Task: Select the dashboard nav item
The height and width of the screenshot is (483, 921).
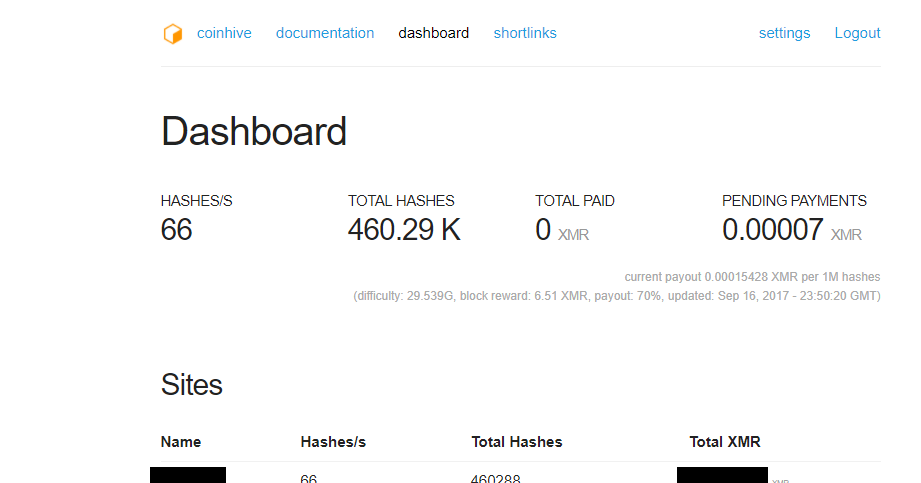Action: point(433,33)
